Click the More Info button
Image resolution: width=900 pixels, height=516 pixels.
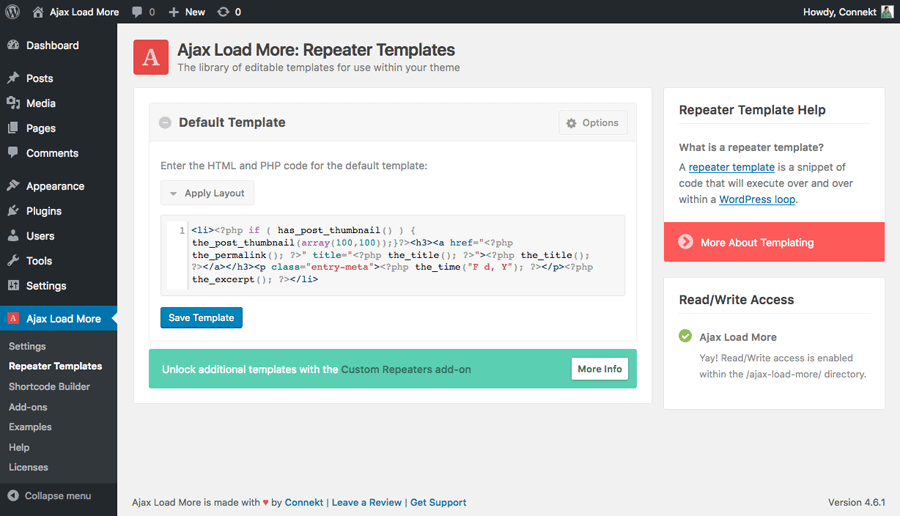(600, 369)
